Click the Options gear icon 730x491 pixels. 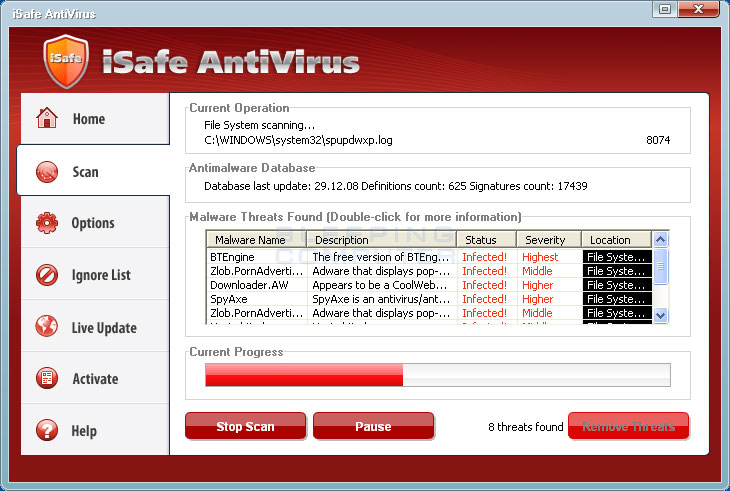(x=47, y=223)
